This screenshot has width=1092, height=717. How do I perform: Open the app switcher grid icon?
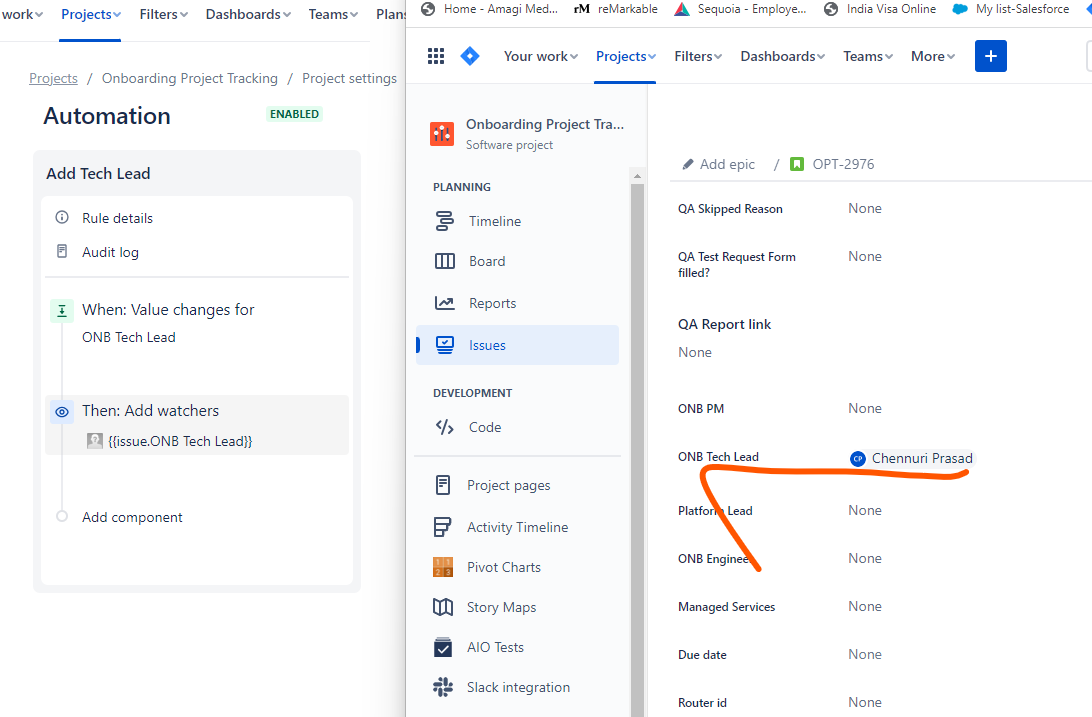coord(436,56)
